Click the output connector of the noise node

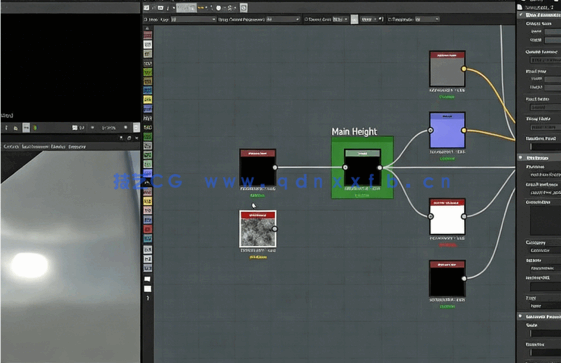tap(275, 229)
